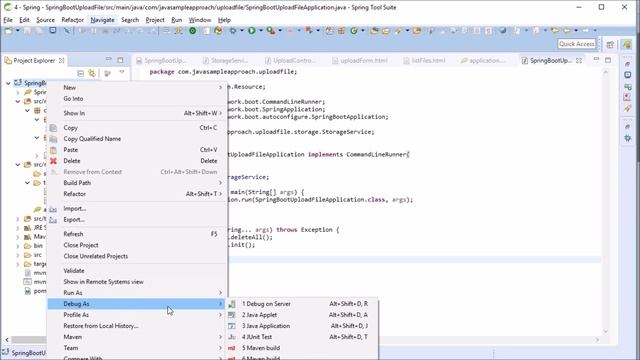Choose Refresh from the context menu
Image resolution: width=640 pixels, height=360 pixels.
(x=137, y=234)
